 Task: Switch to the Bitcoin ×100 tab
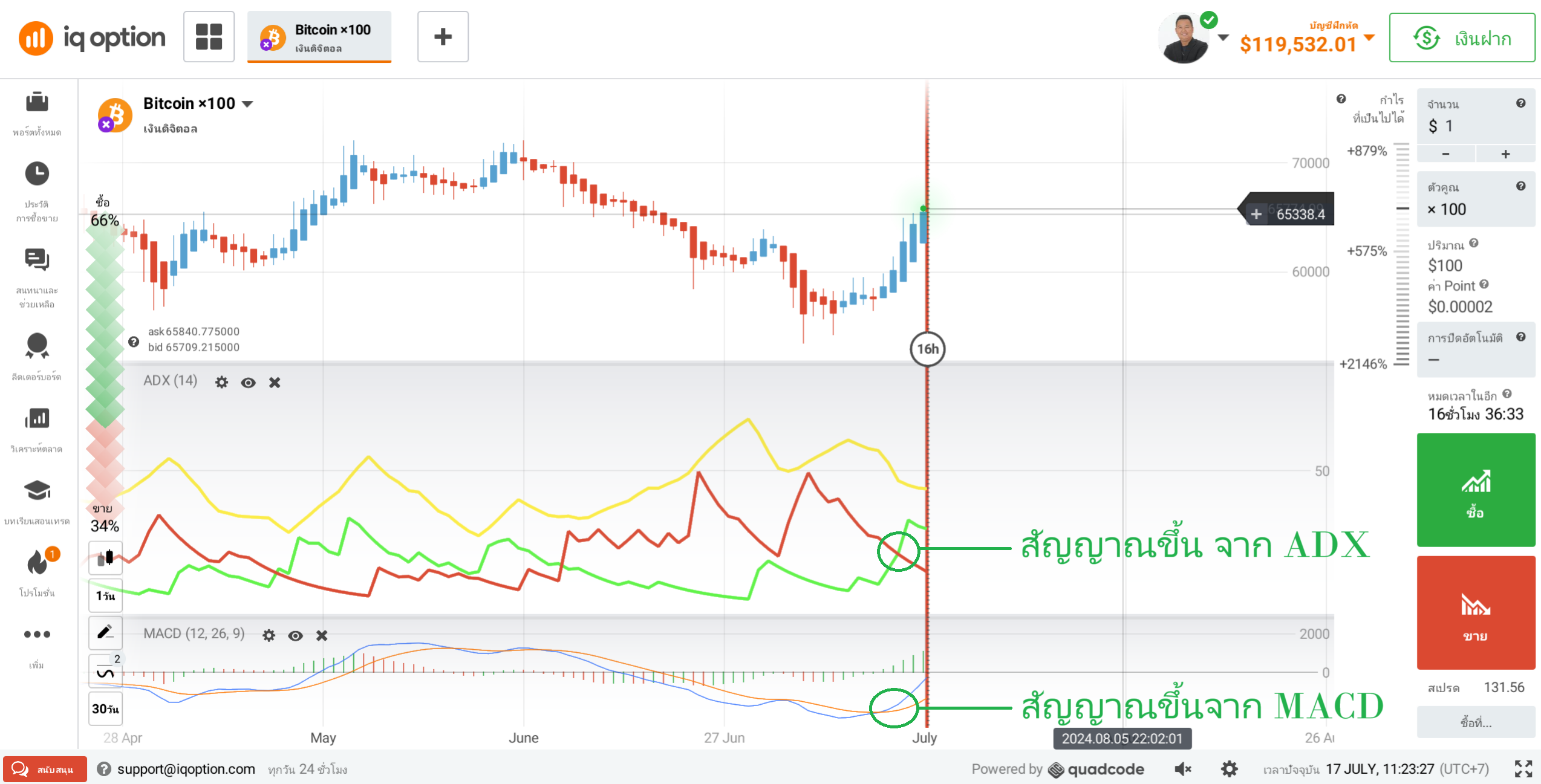[319, 37]
